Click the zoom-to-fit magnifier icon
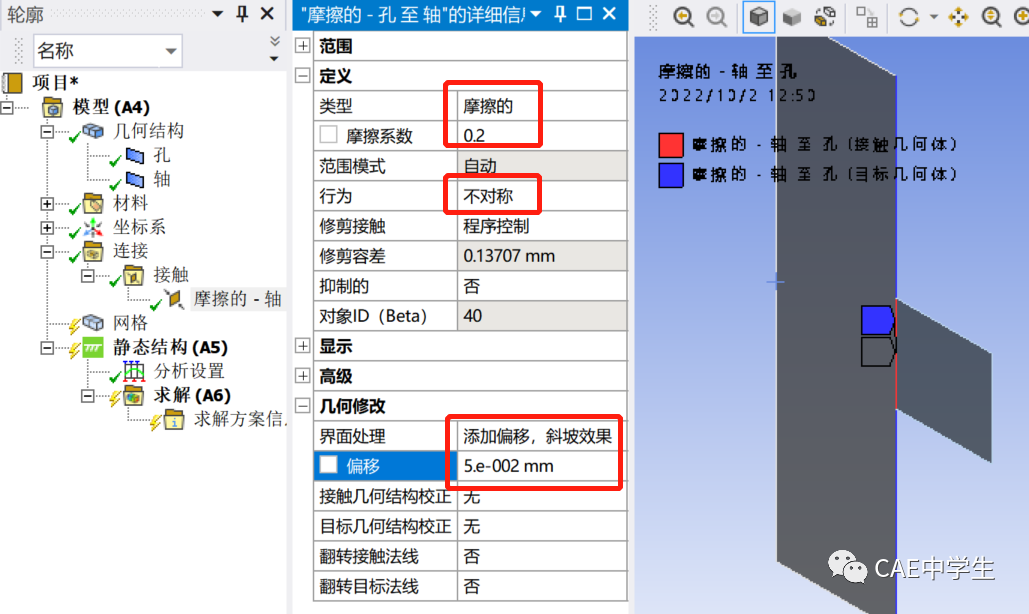This screenshot has width=1029, height=614. click(x=991, y=14)
